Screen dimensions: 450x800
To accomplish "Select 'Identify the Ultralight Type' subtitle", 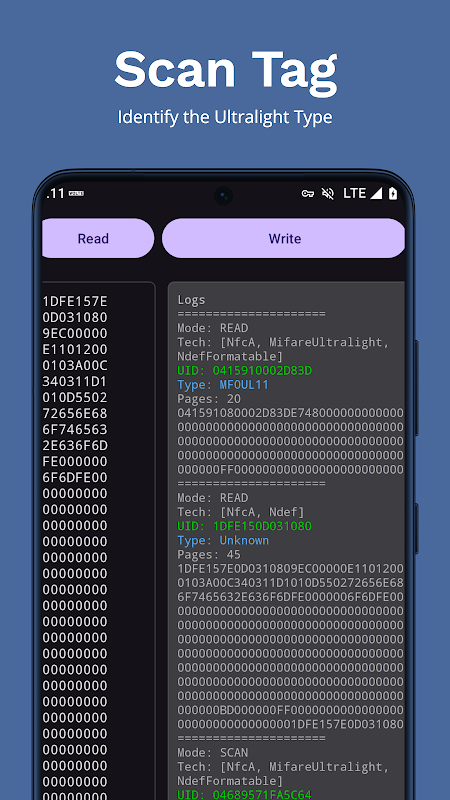I will [225, 117].
